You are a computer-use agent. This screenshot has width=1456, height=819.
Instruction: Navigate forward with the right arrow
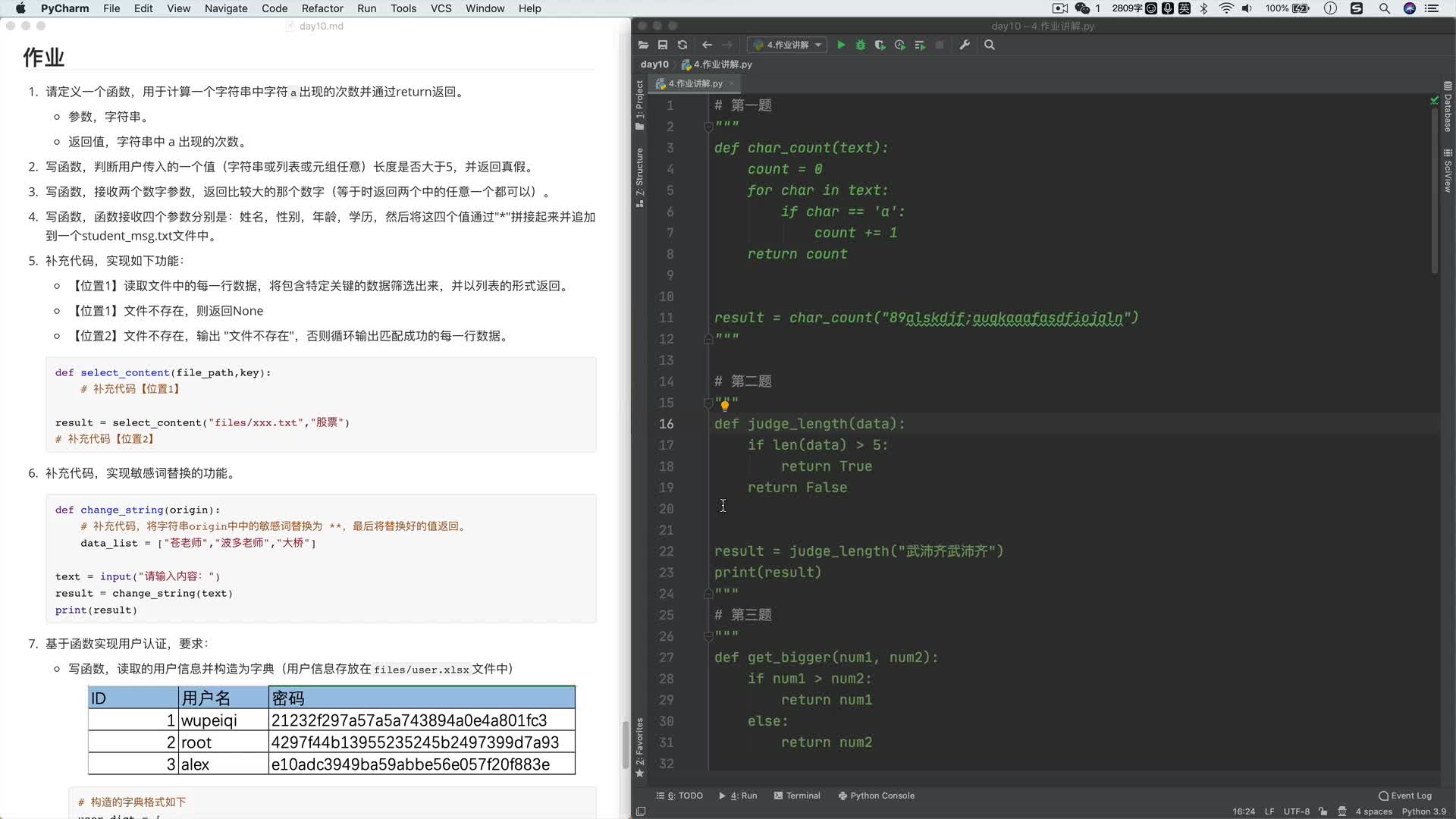click(x=727, y=45)
